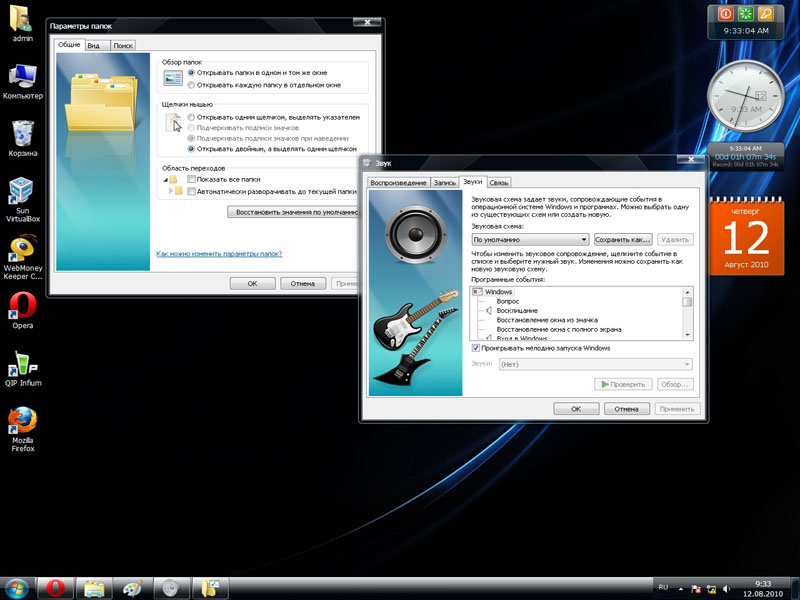The height and width of the screenshot is (600, 800).
Task: Open the Корзина recycle bin icon
Action: pyautogui.click(x=22, y=138)
